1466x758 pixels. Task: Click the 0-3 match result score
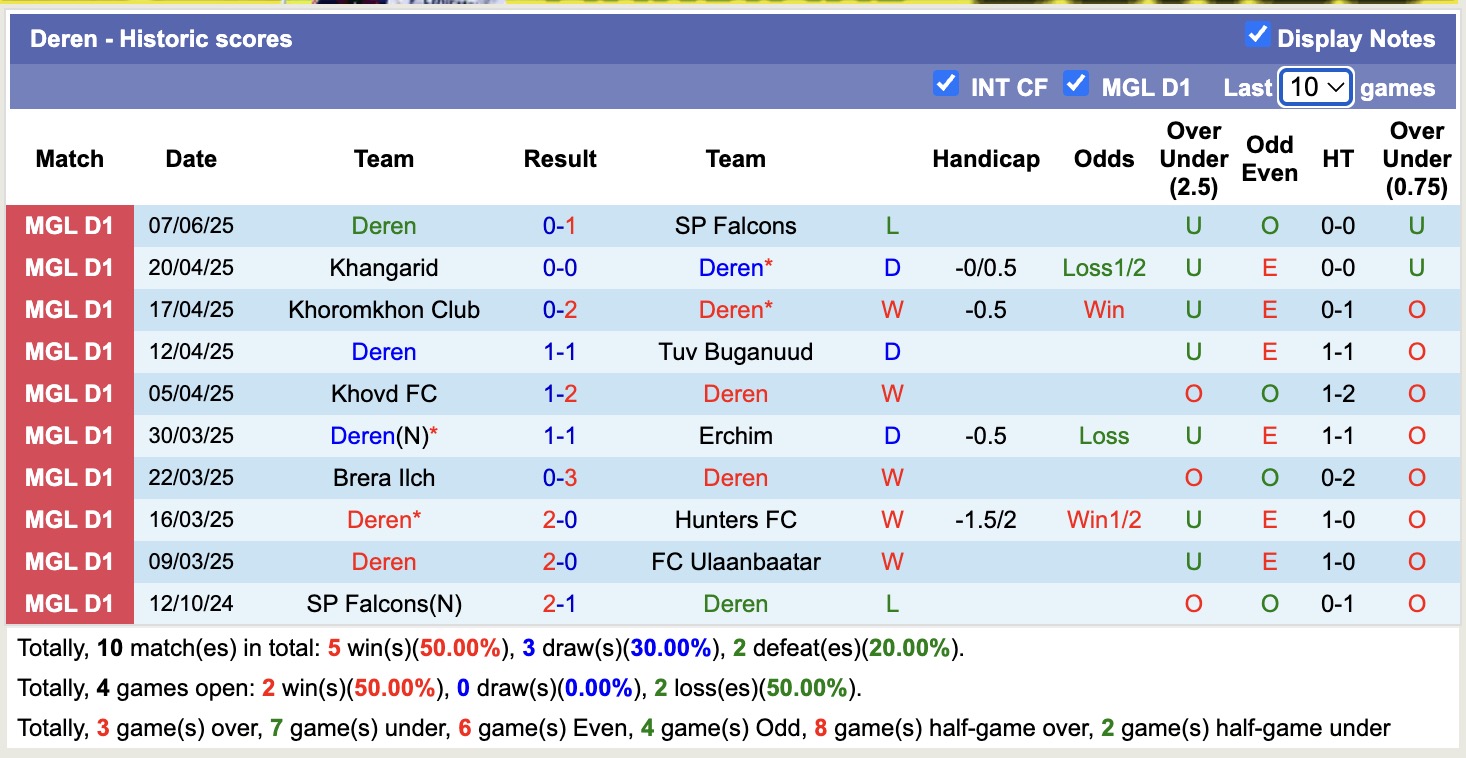point(560,478)
